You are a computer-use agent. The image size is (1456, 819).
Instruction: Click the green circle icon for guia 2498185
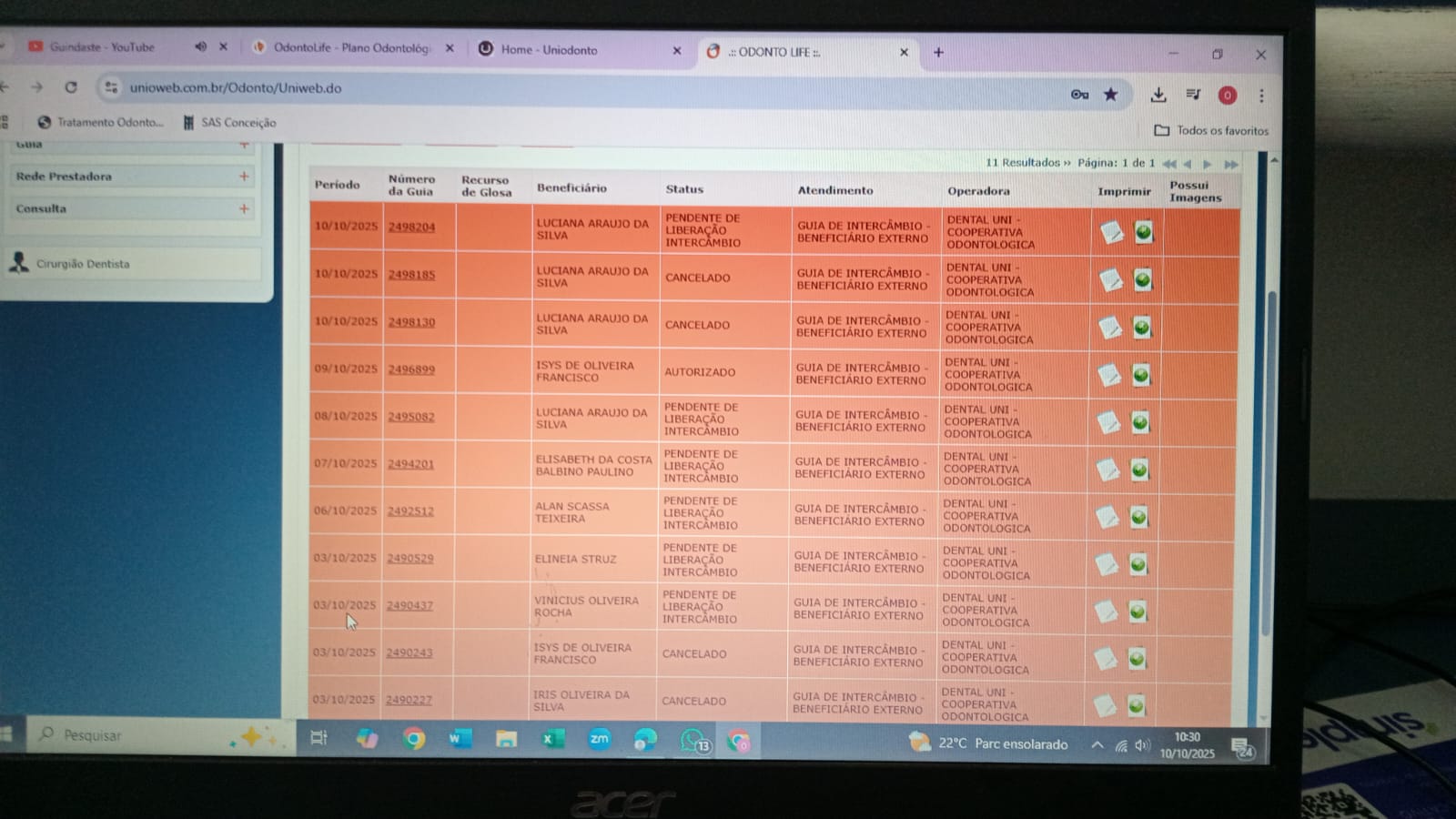click(x=1143, y=279)
